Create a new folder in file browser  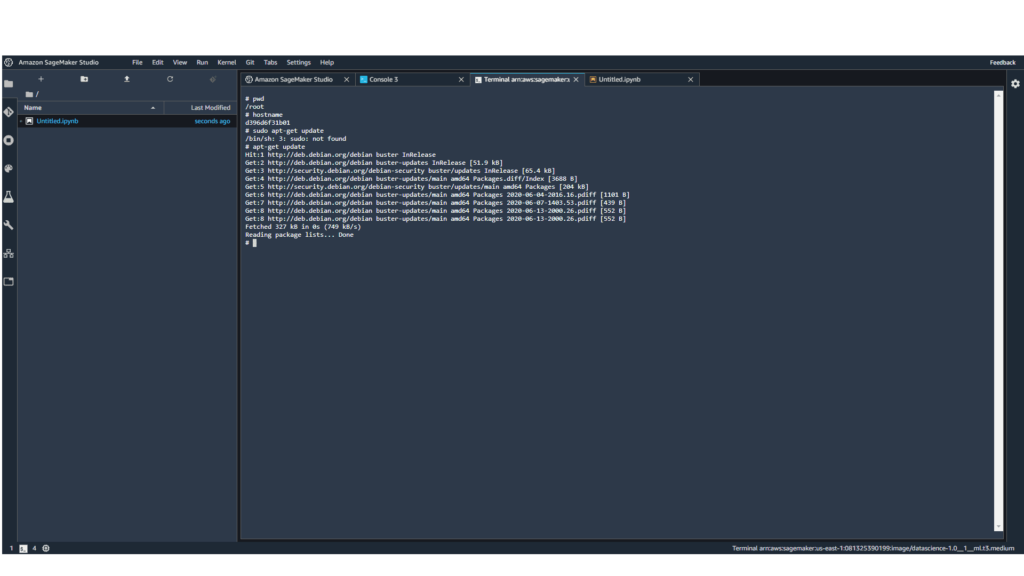tap(84, 79)
